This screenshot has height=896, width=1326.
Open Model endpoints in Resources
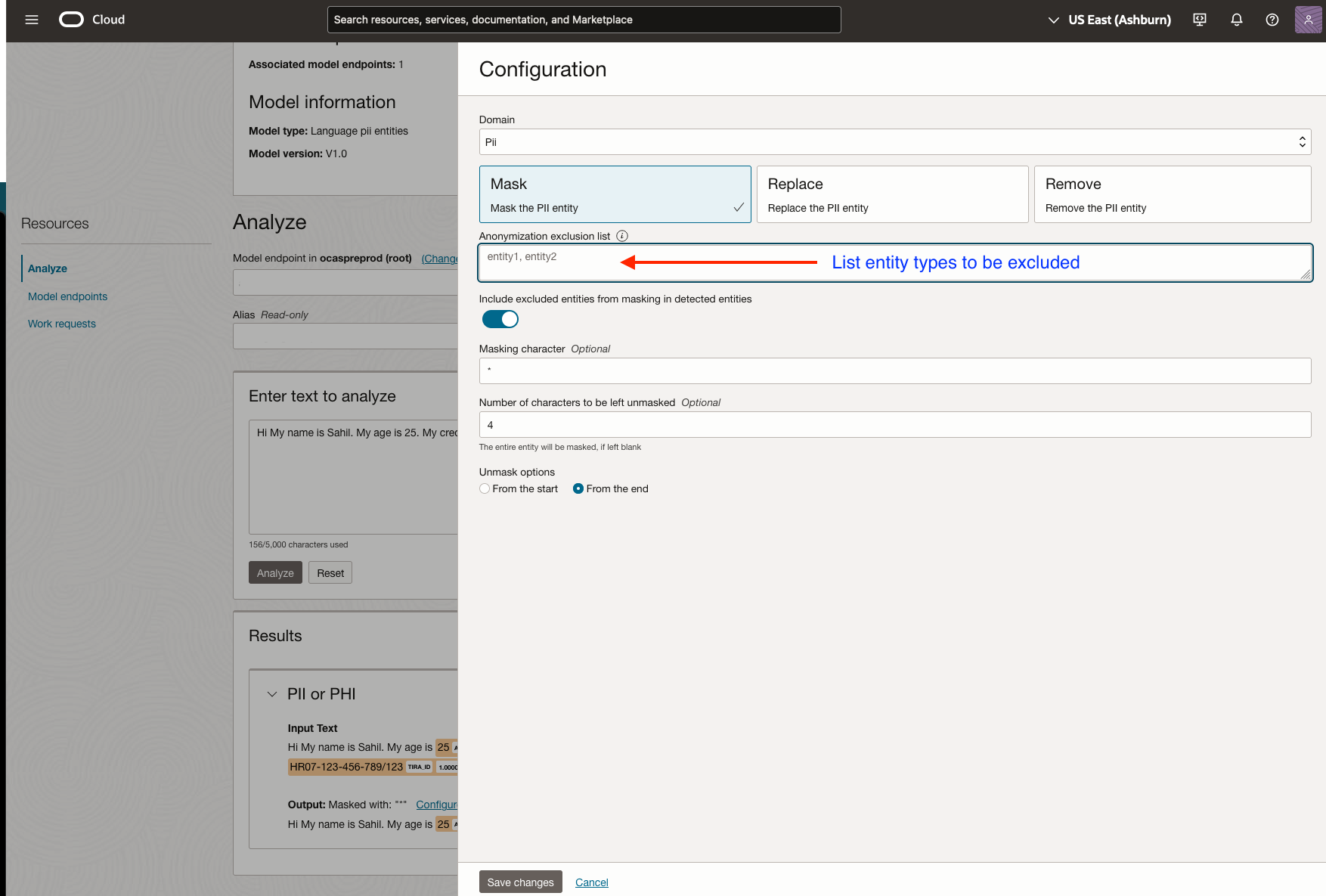click(67, 296)
